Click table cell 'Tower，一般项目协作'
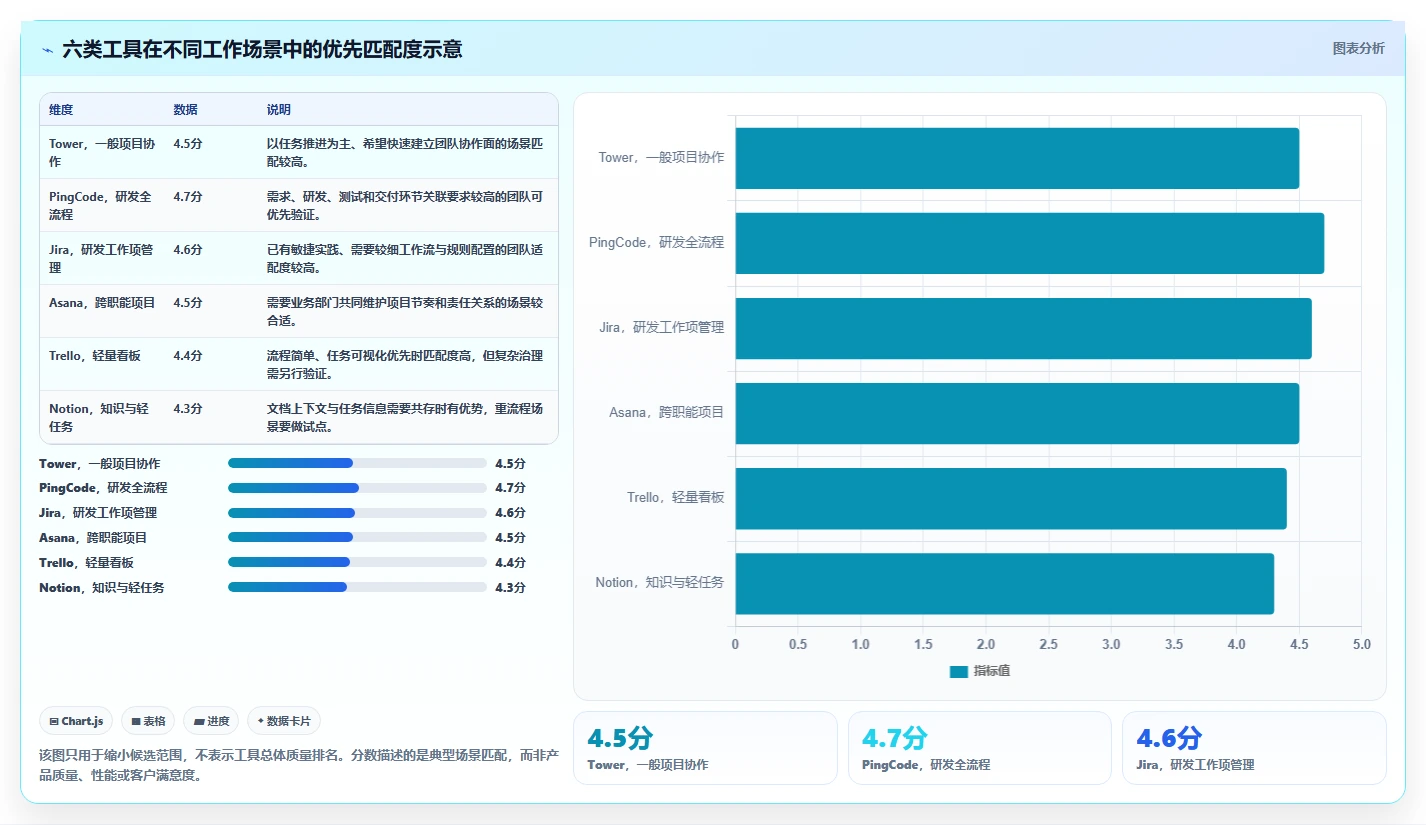Screen dimensions: 1426x825 (x=102, y=152)
